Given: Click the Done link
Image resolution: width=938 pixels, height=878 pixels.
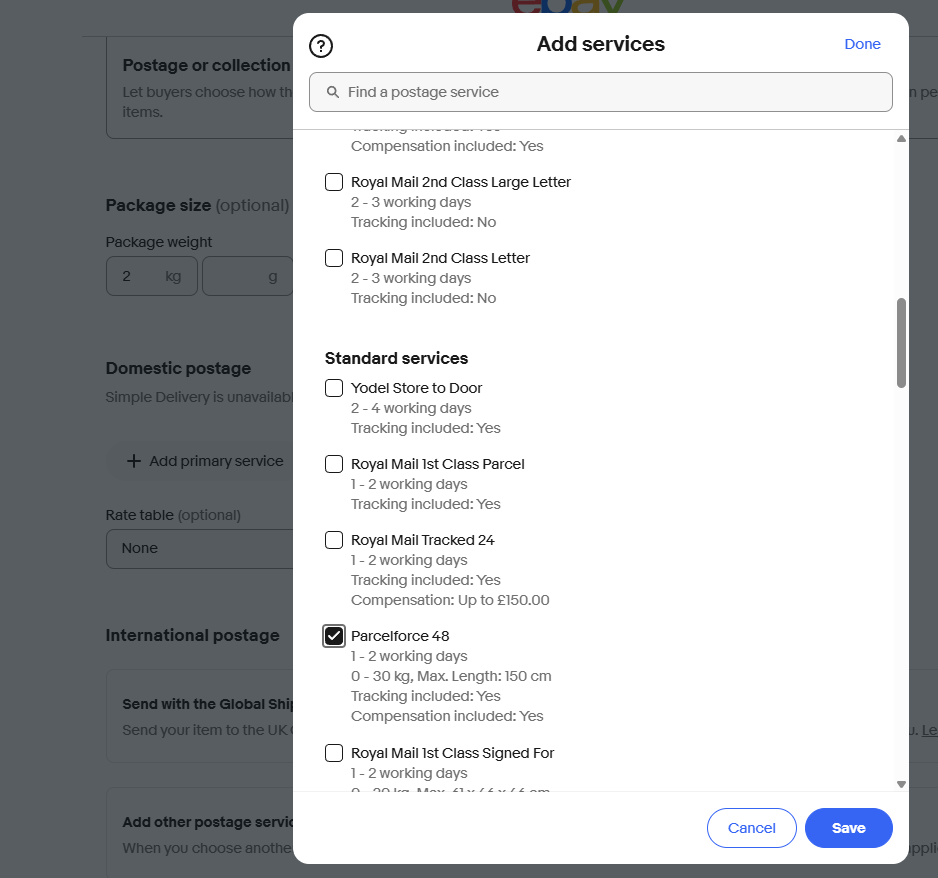Looking at the screenshot, I should click(x=862, y=44).
